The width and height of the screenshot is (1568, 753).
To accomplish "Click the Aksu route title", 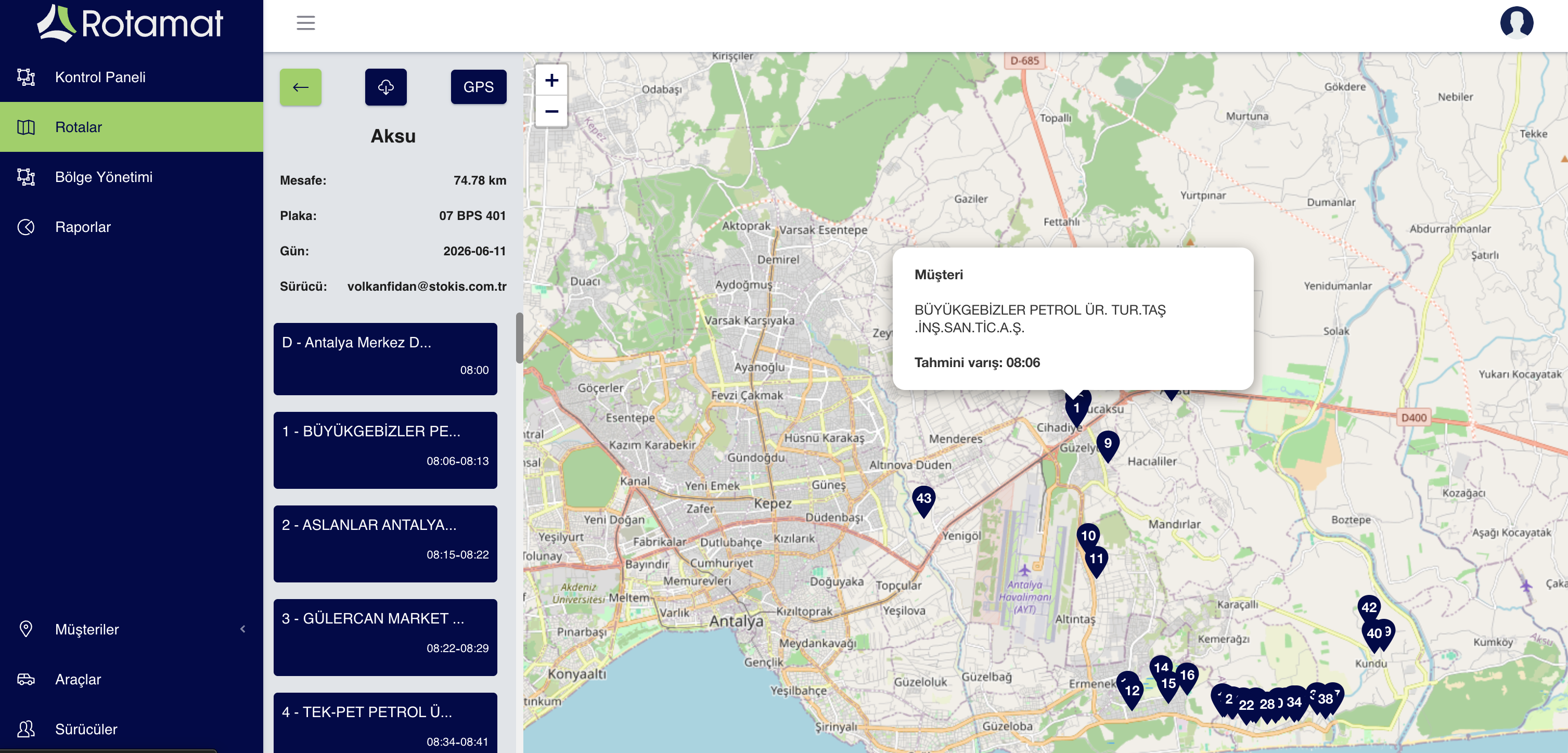I will (x=393, y=136).
